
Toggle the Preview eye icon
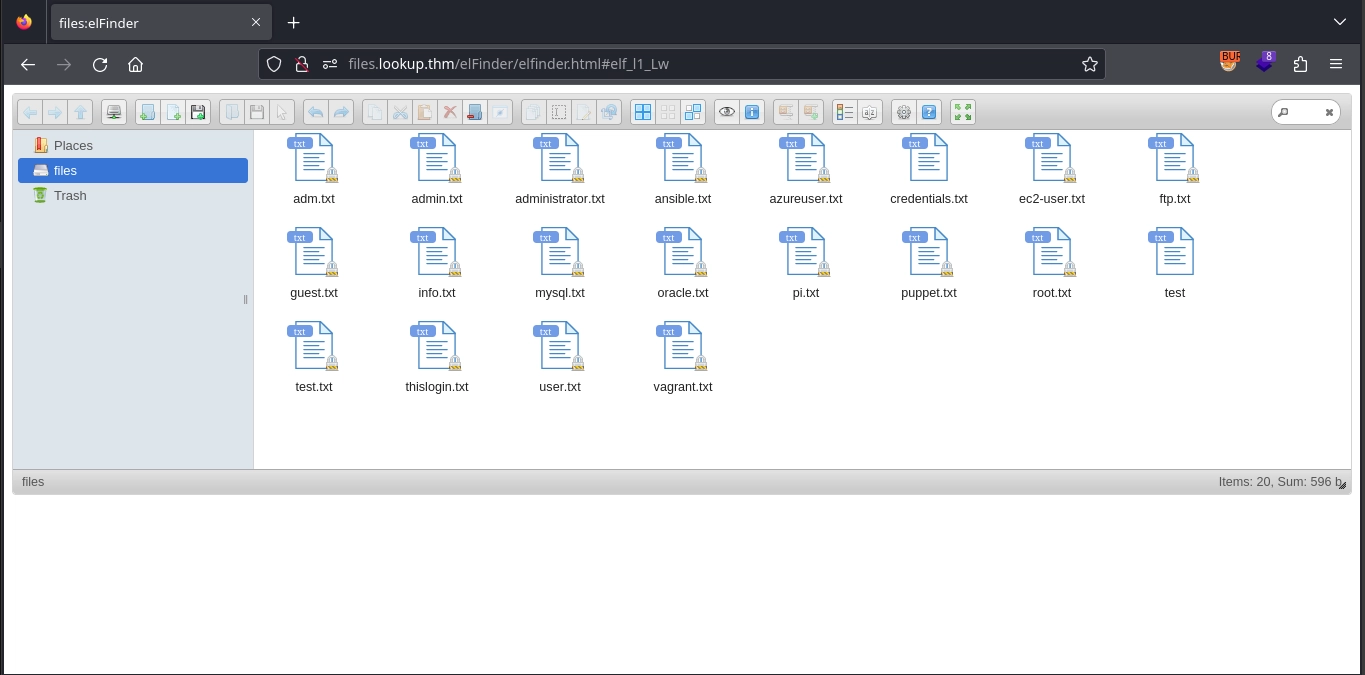(x=727, y=113)
